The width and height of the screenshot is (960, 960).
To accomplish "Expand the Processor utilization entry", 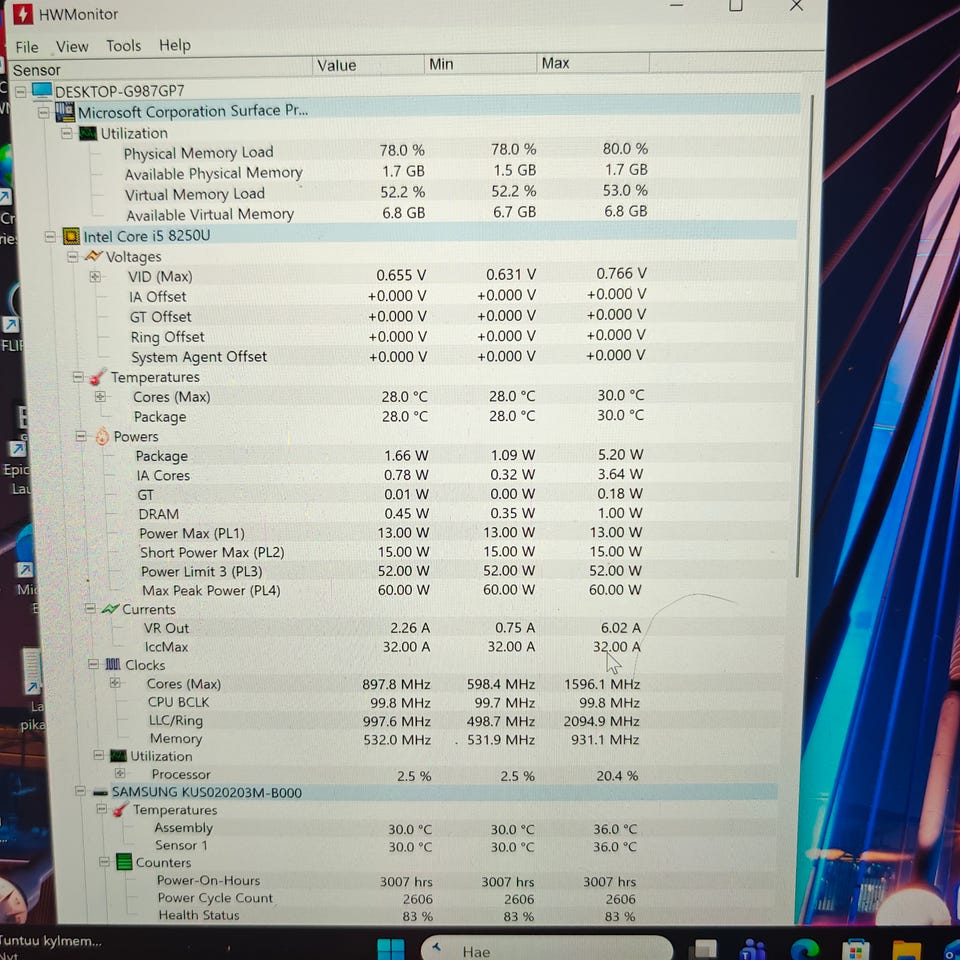I will (x=120, y=773).
